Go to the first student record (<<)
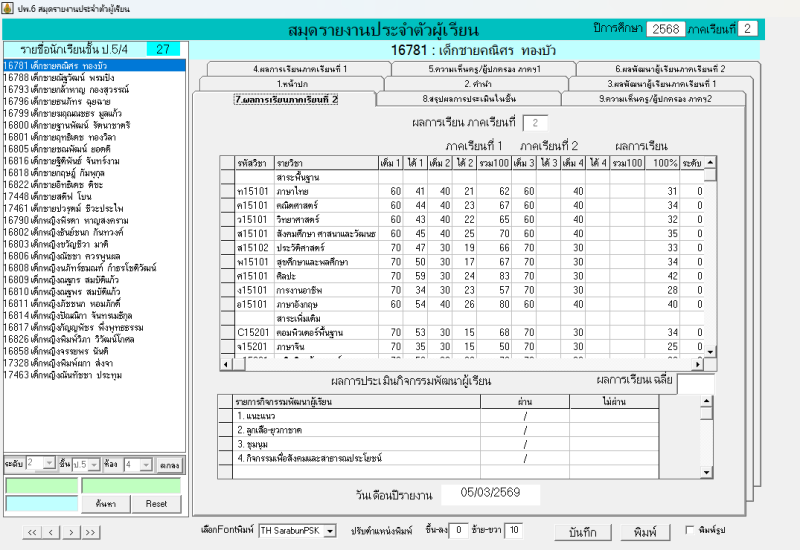Image resolution: width=800 pixels, height=550 pixels. [33, 532]
